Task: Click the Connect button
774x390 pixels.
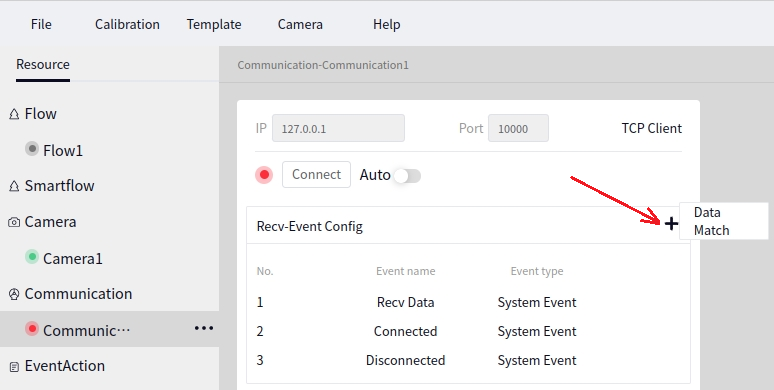Action: (x=316, y=174)
